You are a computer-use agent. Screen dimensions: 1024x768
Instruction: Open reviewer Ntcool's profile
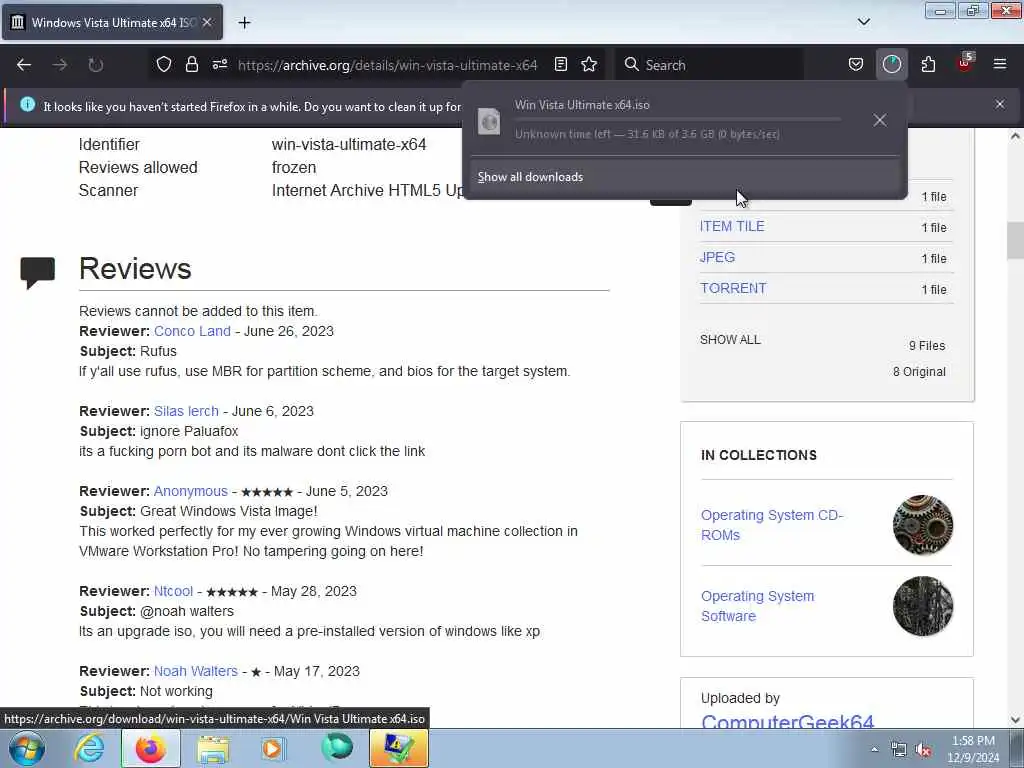[173, 591]
